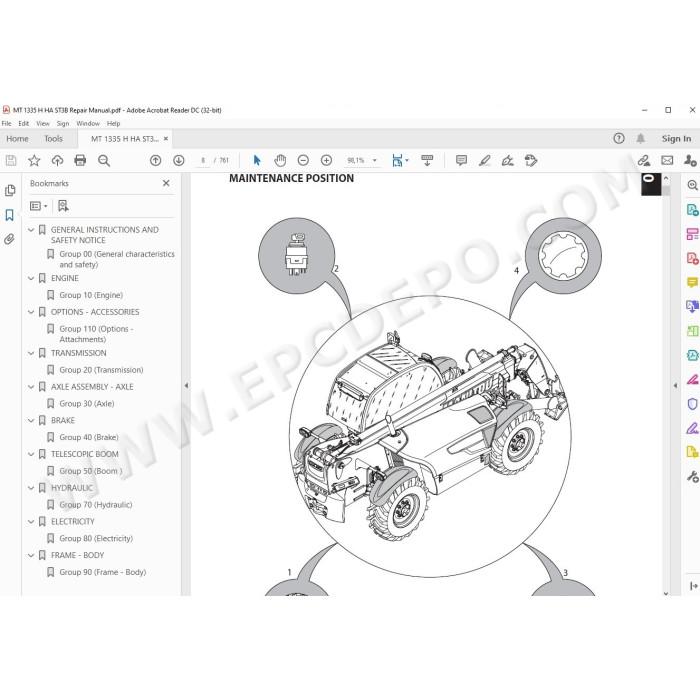Open the help question mark
The height and width of the screenshot is (700, 700).
619,138
